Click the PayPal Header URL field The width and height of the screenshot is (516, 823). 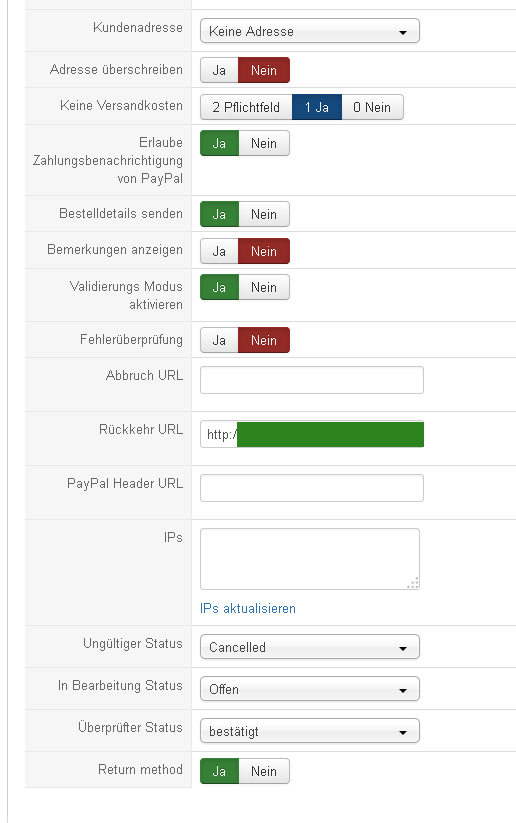[x=312, y=488]
